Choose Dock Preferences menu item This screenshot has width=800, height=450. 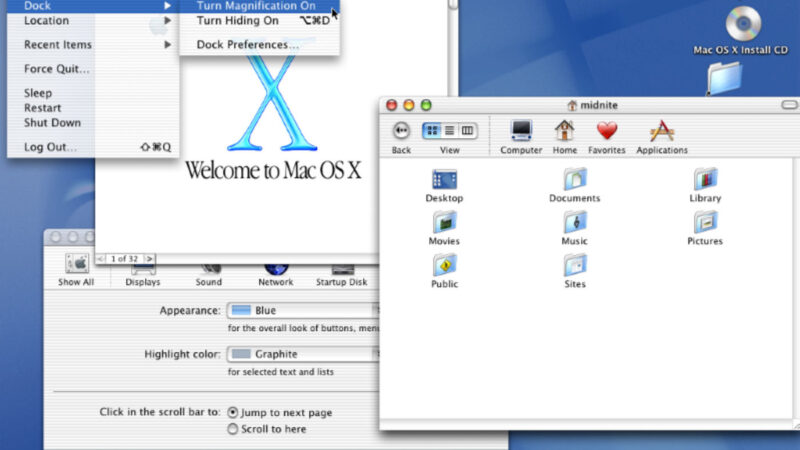coord(260,44)
